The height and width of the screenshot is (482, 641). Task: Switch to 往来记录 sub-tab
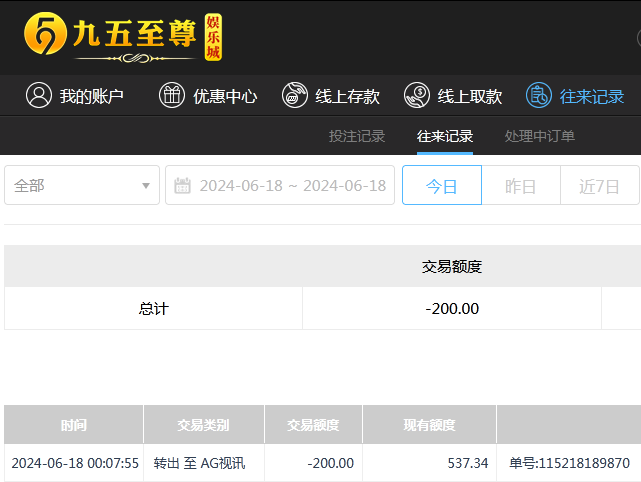(x=445, y=136)
